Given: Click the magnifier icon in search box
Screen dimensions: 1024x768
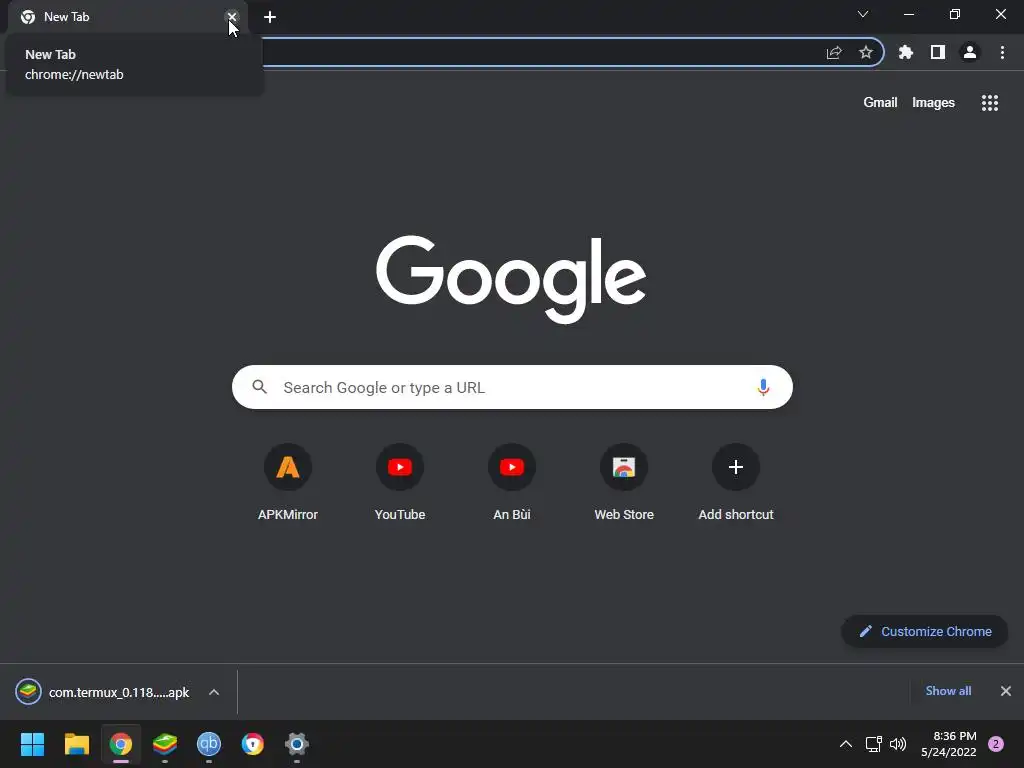Looking at the screenshot, I should click(x=259, y=387).
